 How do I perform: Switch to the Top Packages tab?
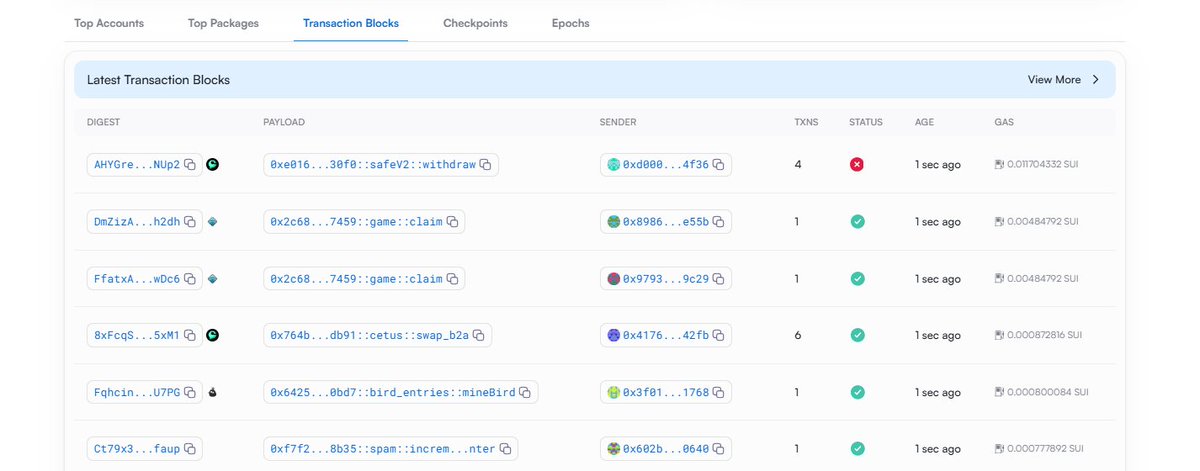[x=223, y=23]
